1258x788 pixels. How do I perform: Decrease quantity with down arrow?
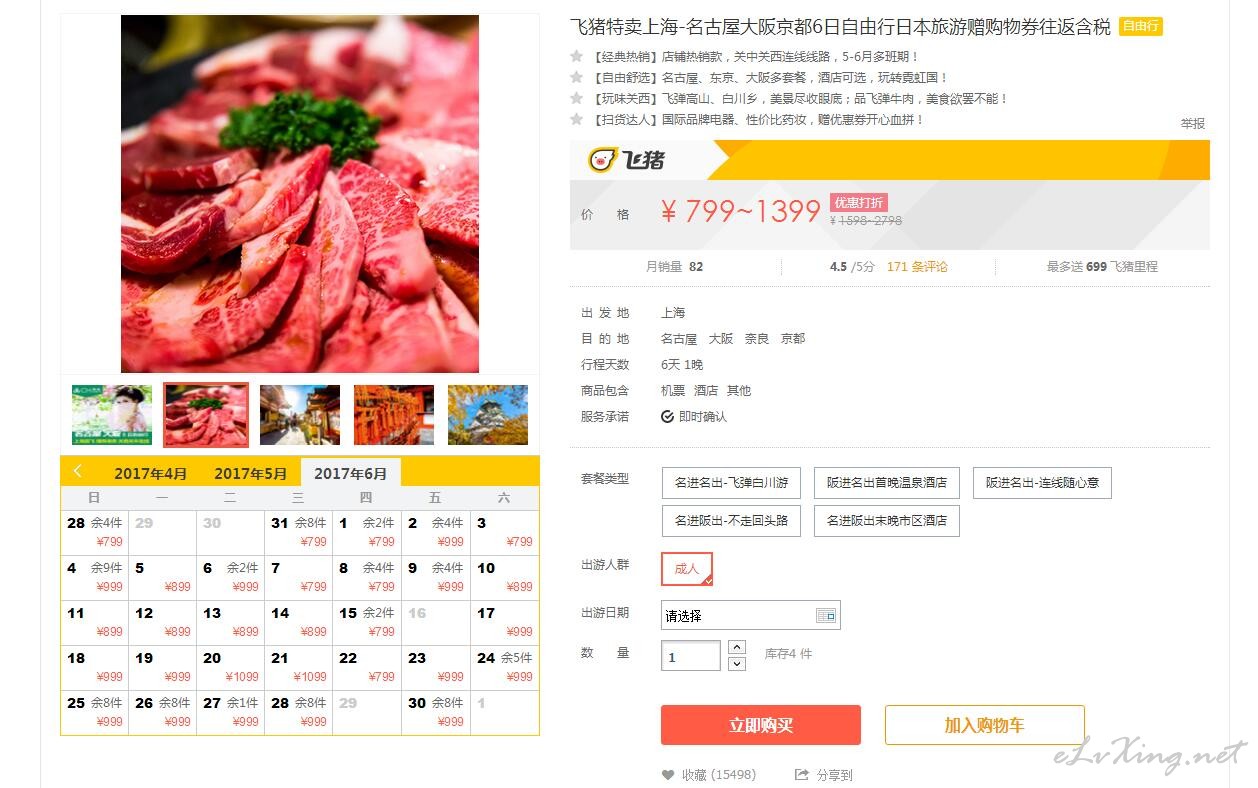(x=737, y=664)
